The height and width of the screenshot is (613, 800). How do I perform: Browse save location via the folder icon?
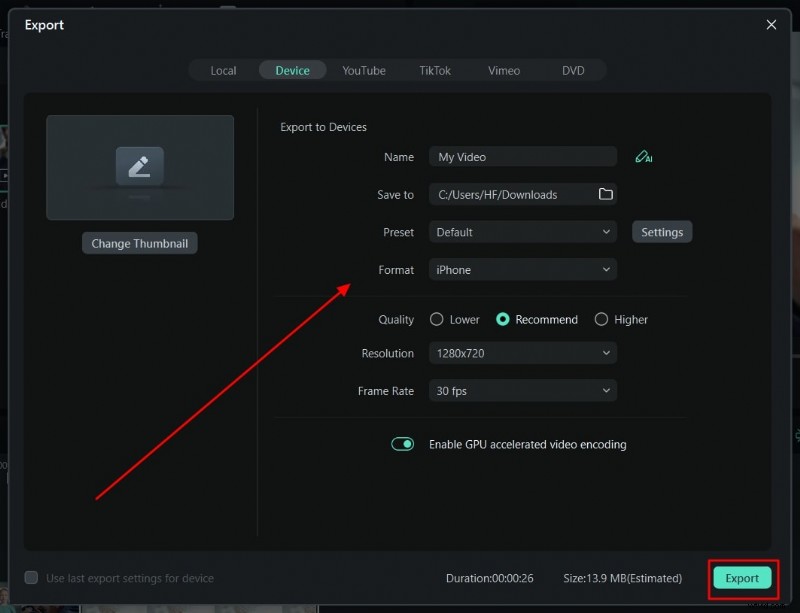[606, 194]
